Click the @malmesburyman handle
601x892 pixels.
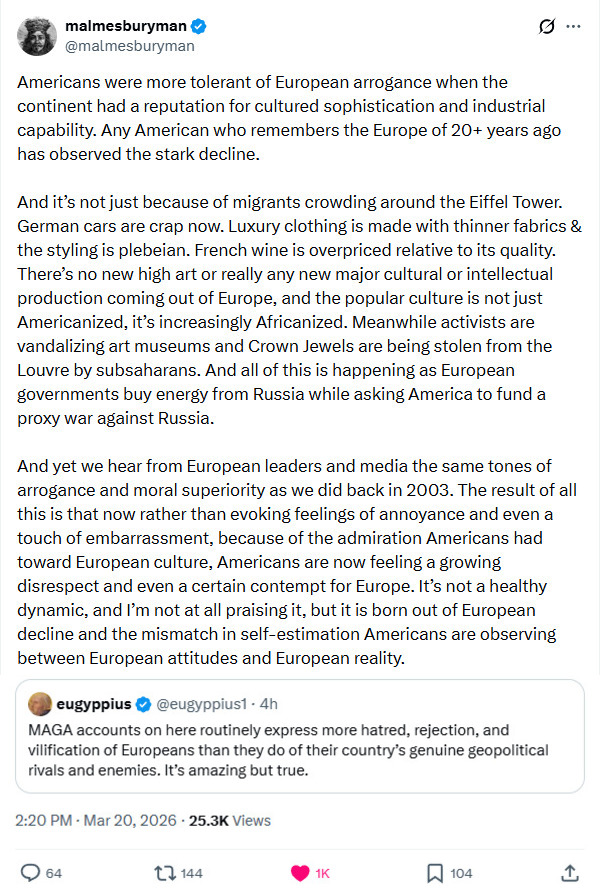click(x=129, y=45)
